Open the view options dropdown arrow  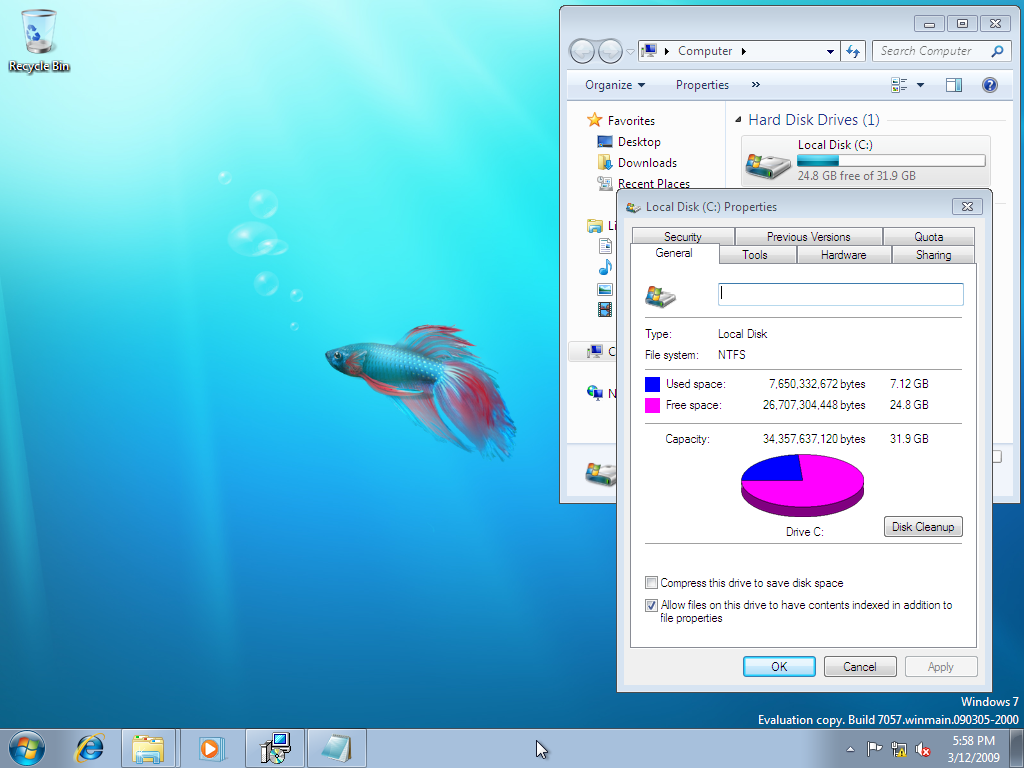click(920, 85)
